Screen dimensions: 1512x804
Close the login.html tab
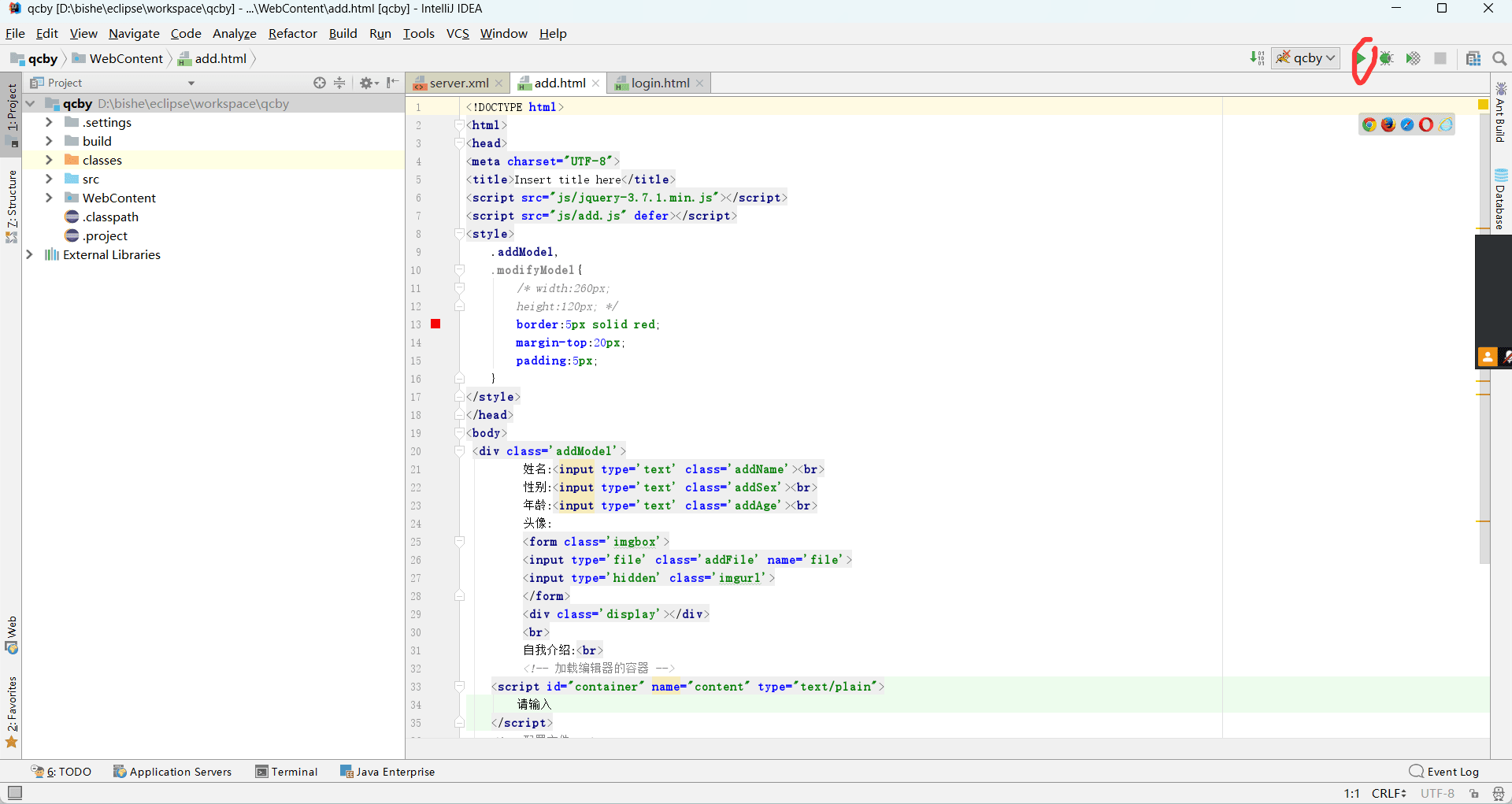[x=699, y=83]
